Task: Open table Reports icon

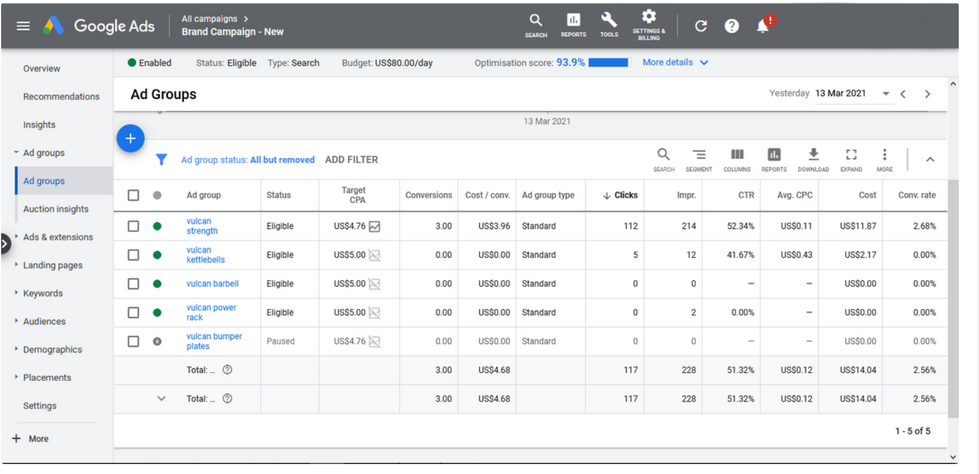Action: (774, 160)
